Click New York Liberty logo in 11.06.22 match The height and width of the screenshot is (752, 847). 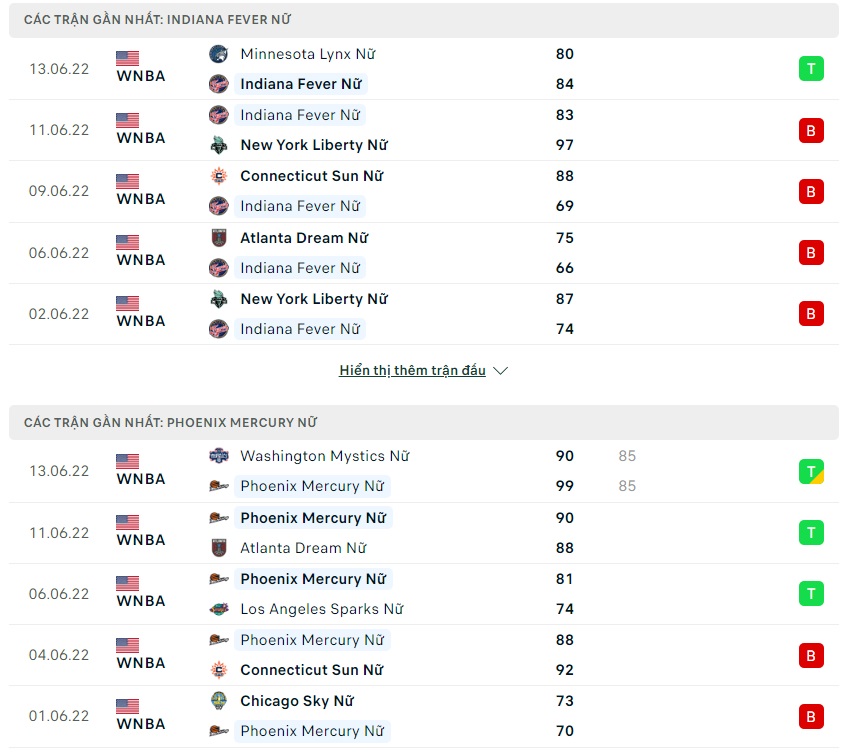pyautogui.click(x=219, y=145)
